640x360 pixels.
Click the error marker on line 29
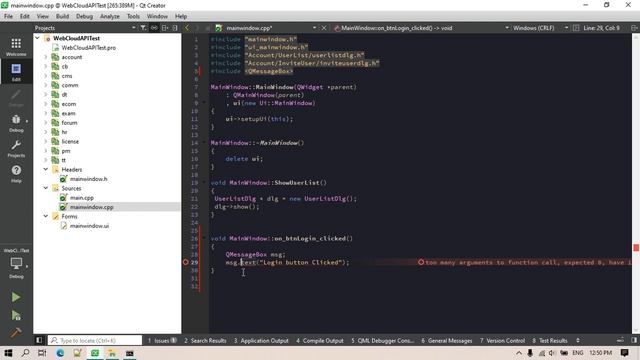point(185,262)
